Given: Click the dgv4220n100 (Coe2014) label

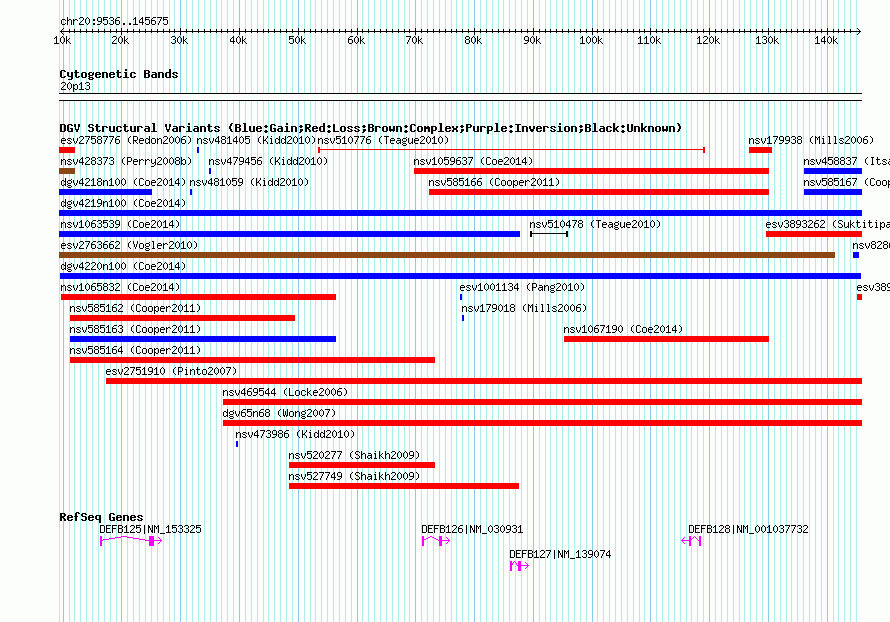Looking at the screenshot, I should pyautogui.click(x=123, y=266).
